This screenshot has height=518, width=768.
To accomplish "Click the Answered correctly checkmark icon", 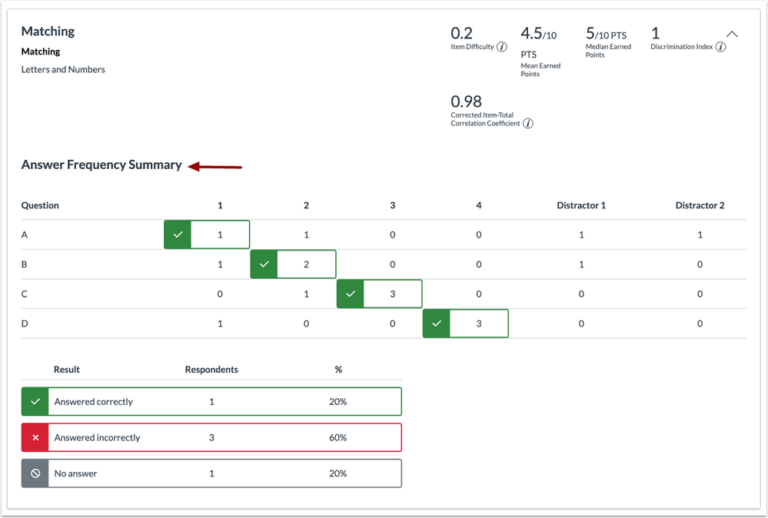I will point(35,401).
